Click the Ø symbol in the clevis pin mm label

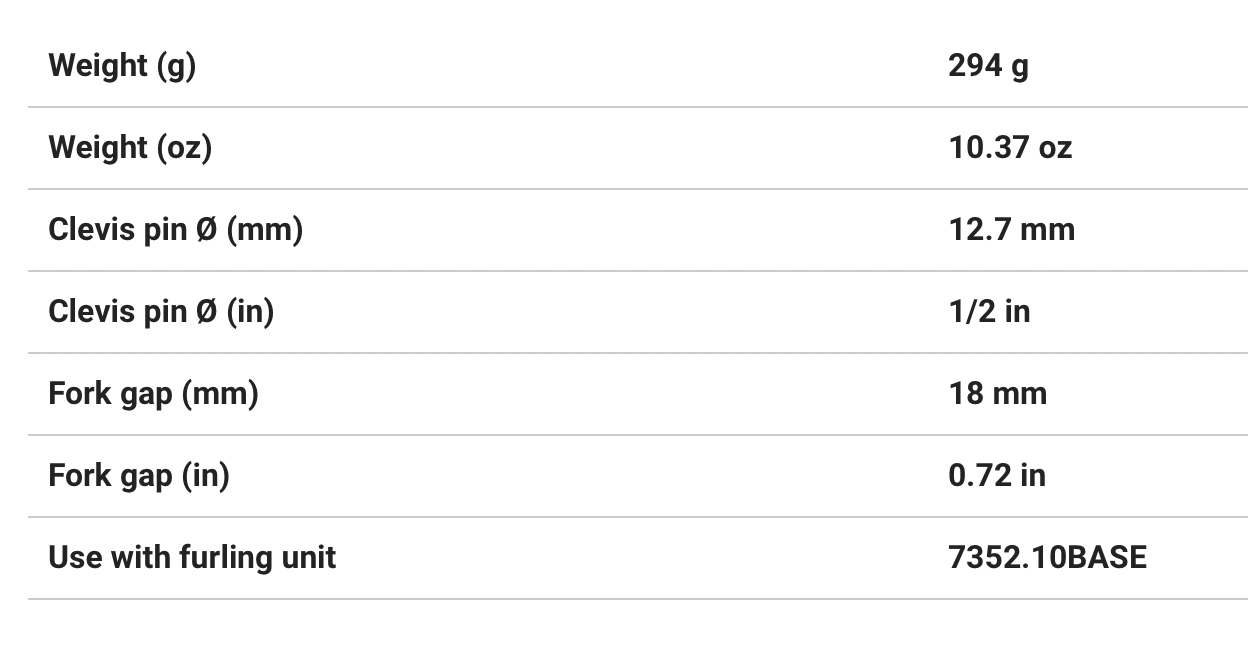(206, 230)
